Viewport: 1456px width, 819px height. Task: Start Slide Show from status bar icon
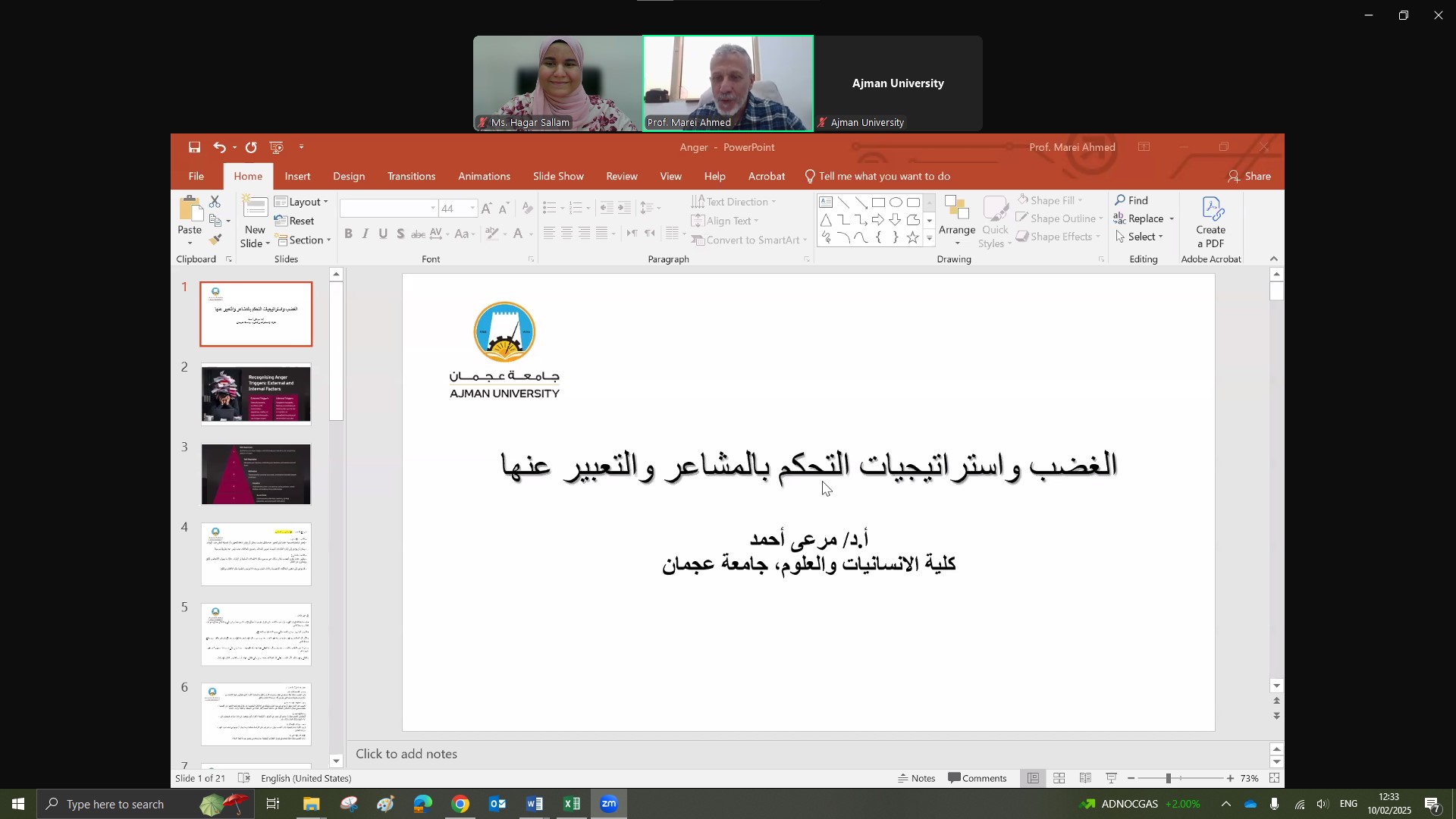pos(1112,779)
